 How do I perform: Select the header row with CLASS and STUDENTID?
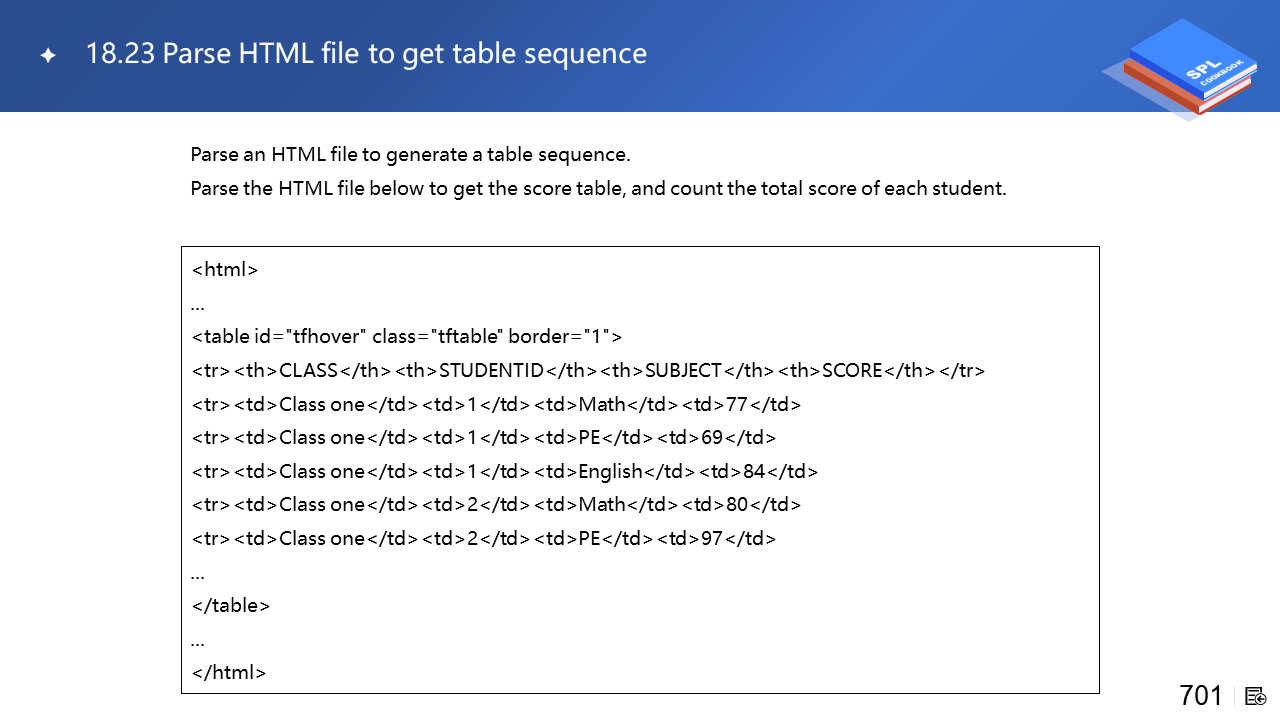[588, 371]
